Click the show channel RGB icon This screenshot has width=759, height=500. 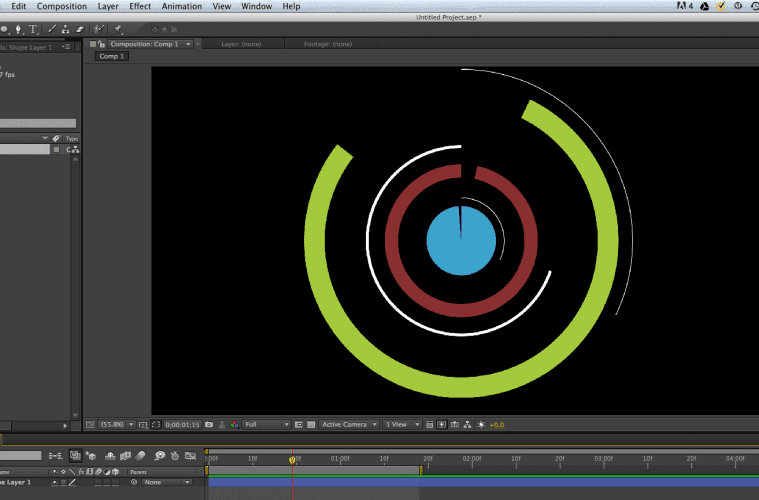(234, 425)
